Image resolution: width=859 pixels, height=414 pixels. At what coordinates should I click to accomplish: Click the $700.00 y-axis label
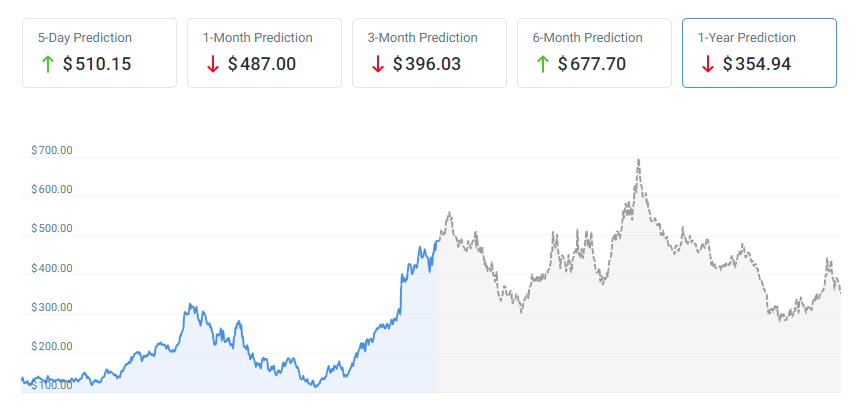[x=52, y=151]
